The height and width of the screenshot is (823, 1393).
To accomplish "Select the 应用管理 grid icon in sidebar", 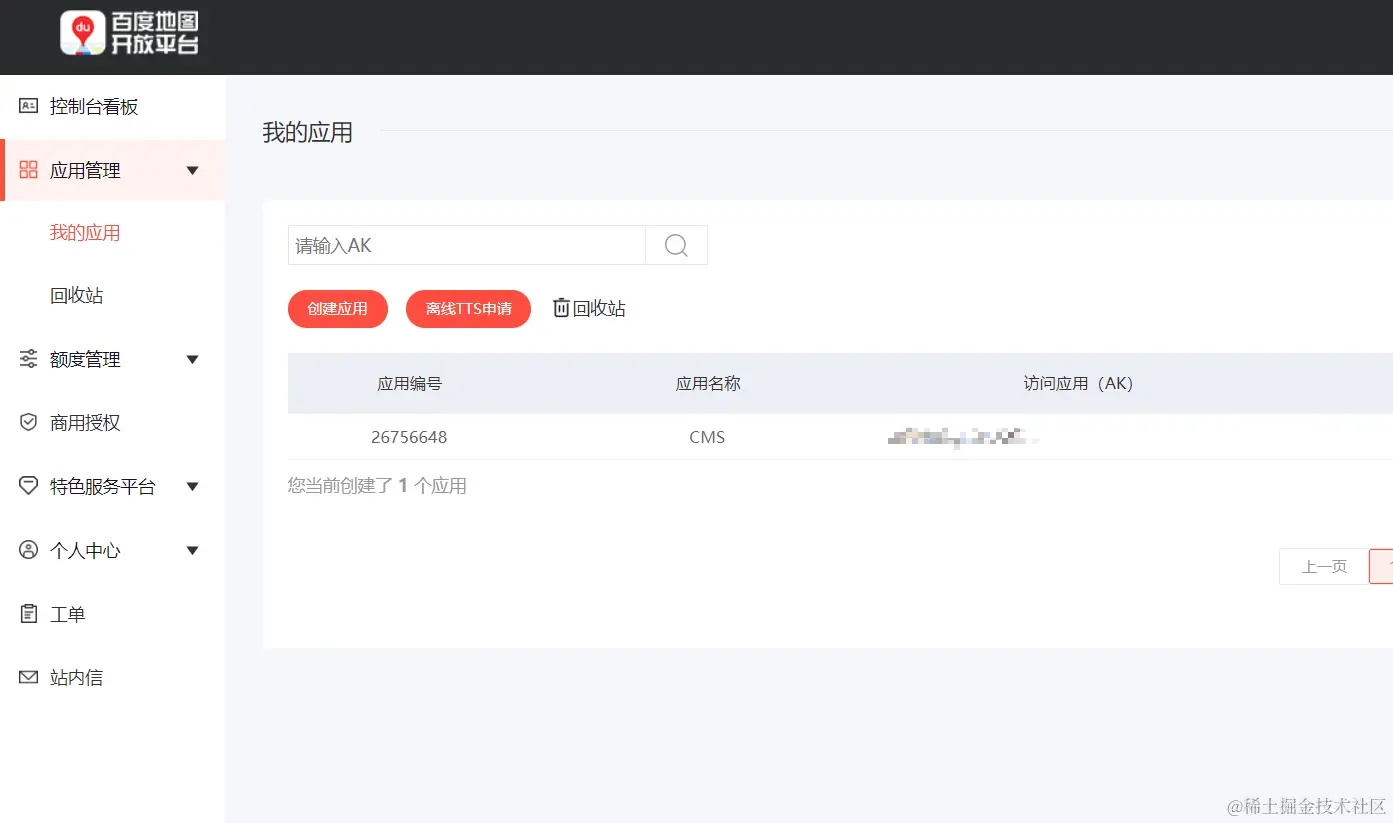I will [28, 170].
